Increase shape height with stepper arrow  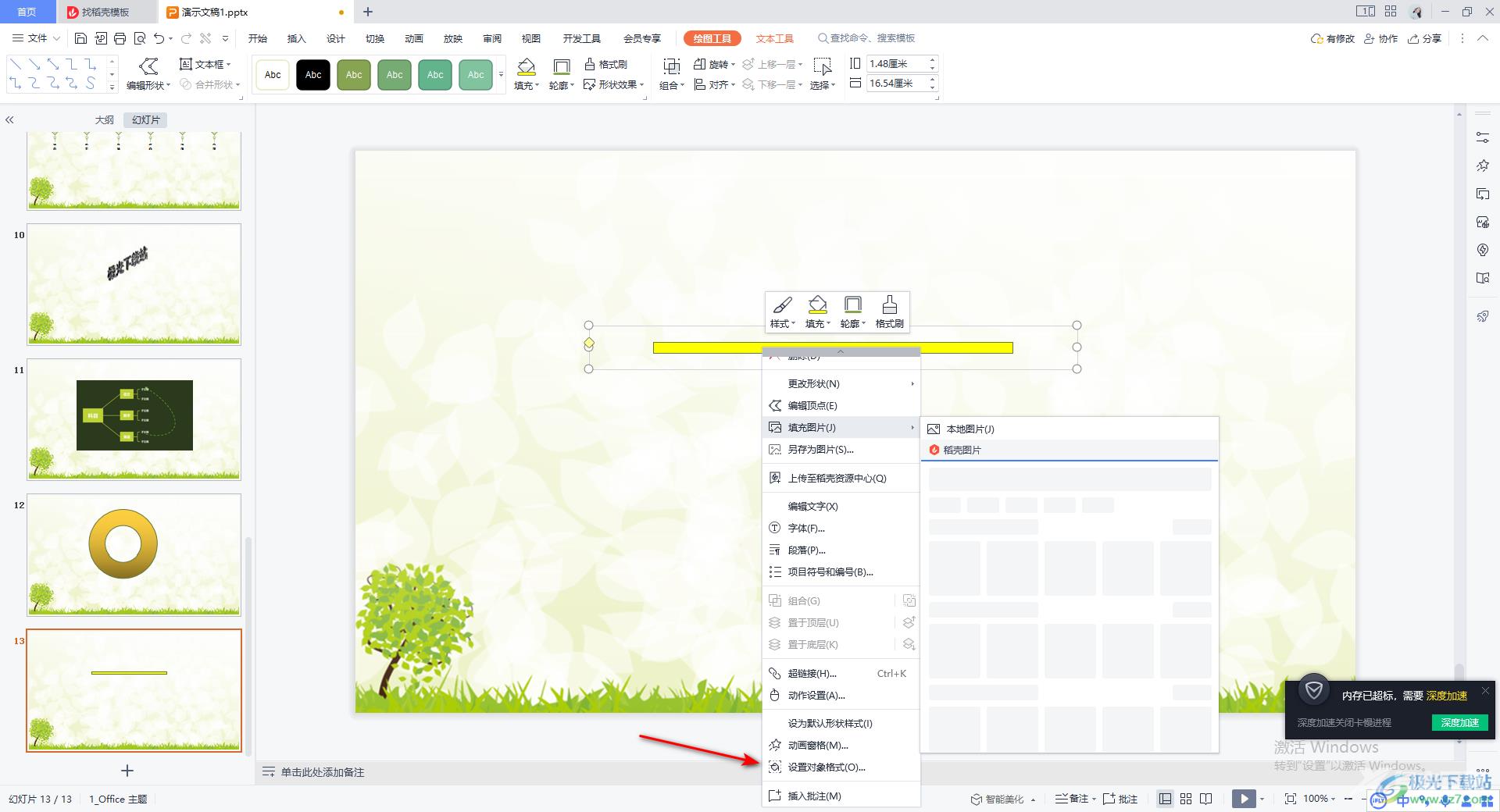tap(933, 60)
